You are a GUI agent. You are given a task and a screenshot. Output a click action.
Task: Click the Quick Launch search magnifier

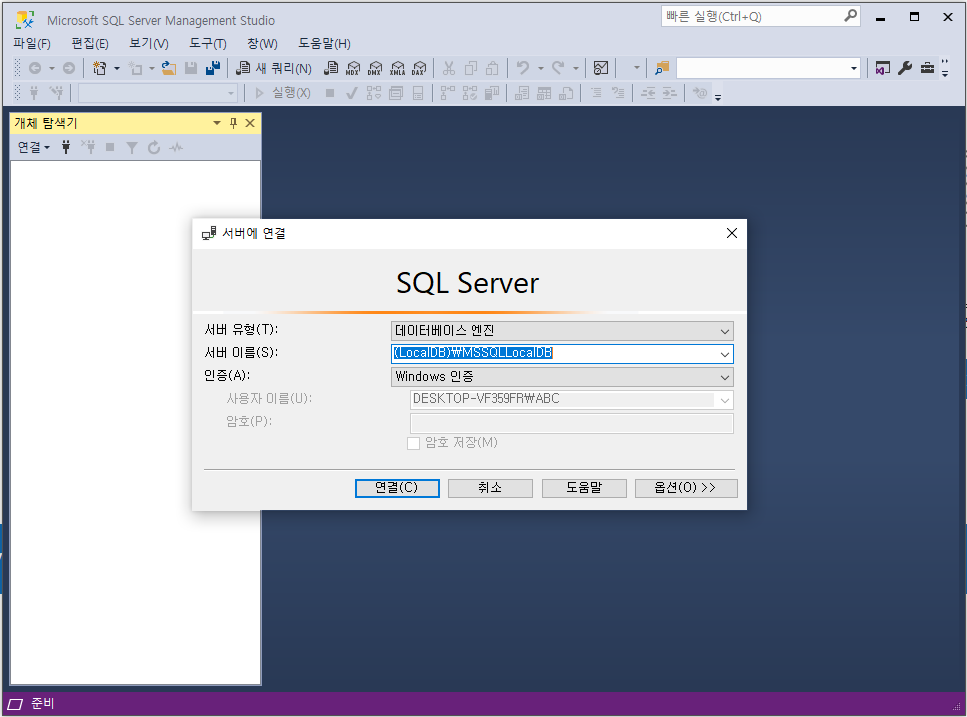(850, 16)
